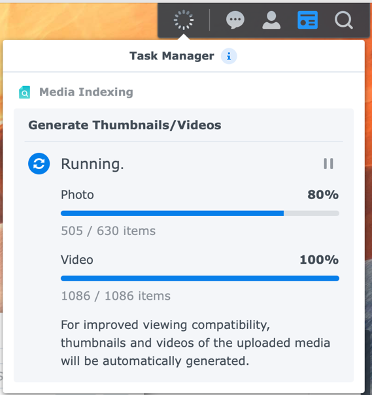Click the Photo progress bar

tap(200, 213)
